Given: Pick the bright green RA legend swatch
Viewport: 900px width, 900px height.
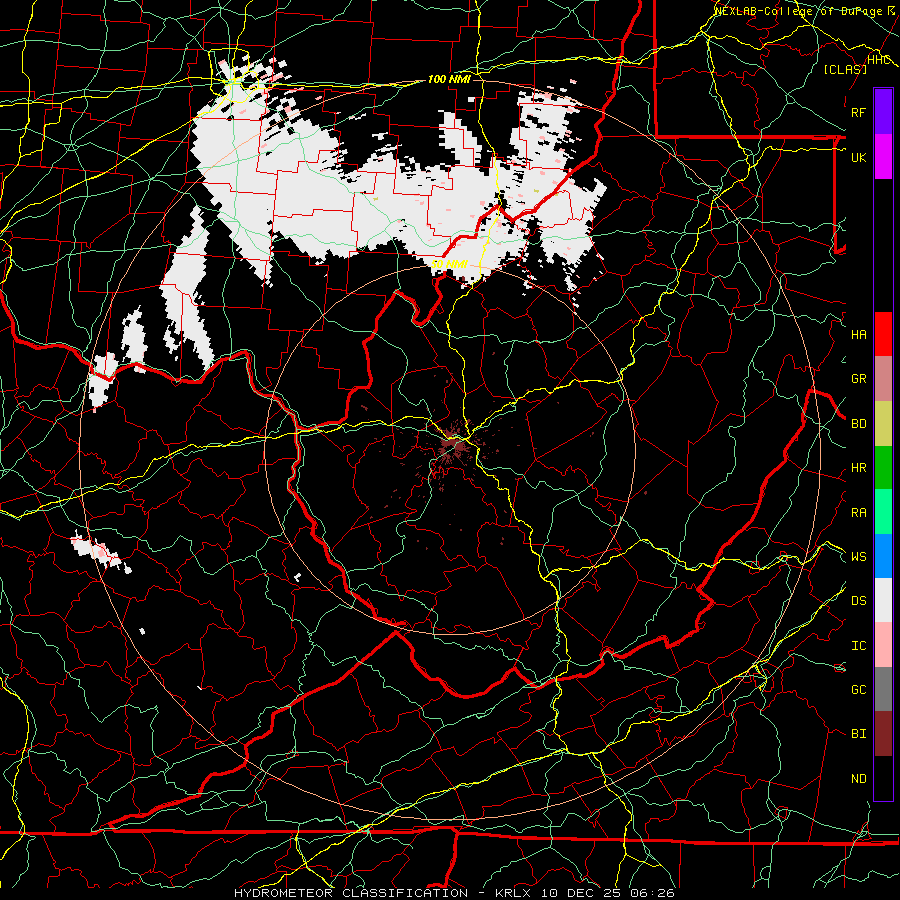Looking at the screenshot, I should (x=883, y=511).
